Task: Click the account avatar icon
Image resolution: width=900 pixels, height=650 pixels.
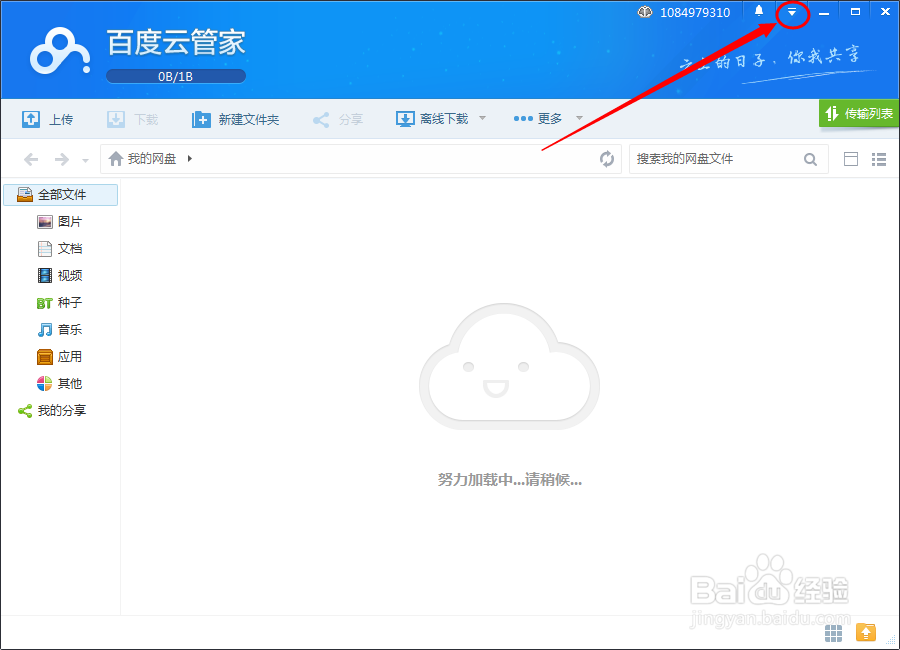Action: (645, 12)
